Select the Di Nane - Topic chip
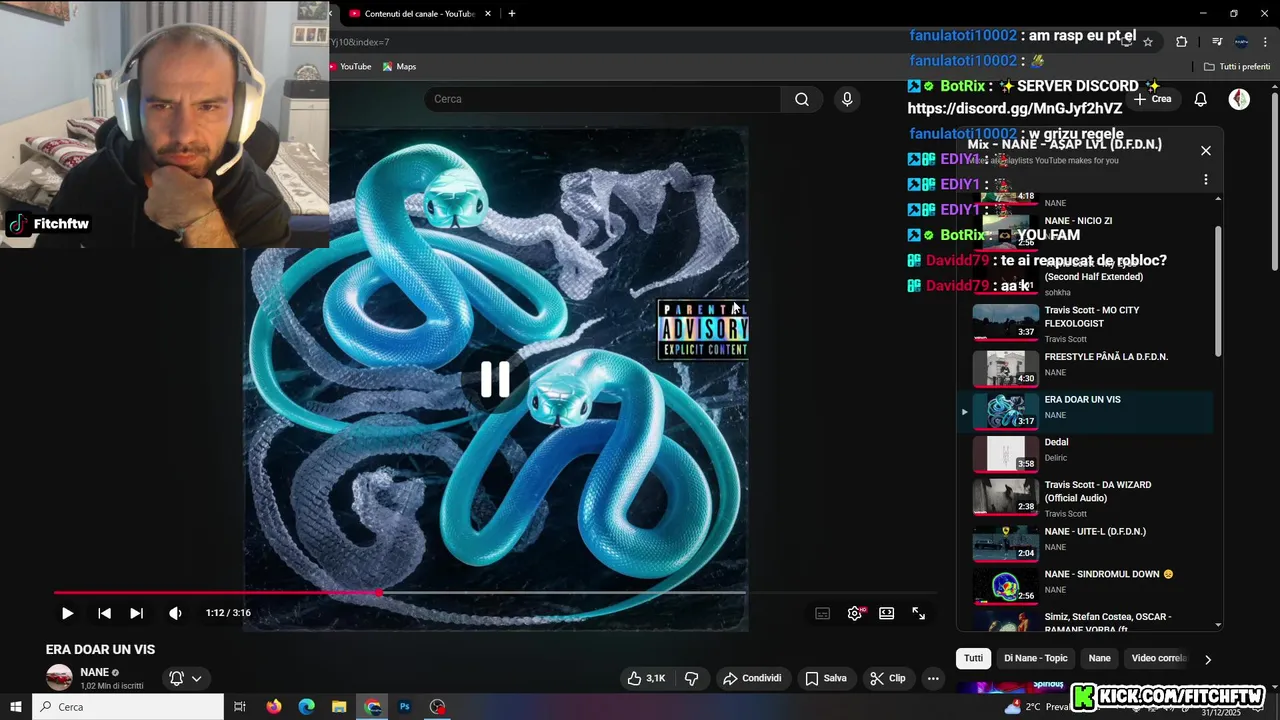1280x720 pixels. click(1036, 658)
